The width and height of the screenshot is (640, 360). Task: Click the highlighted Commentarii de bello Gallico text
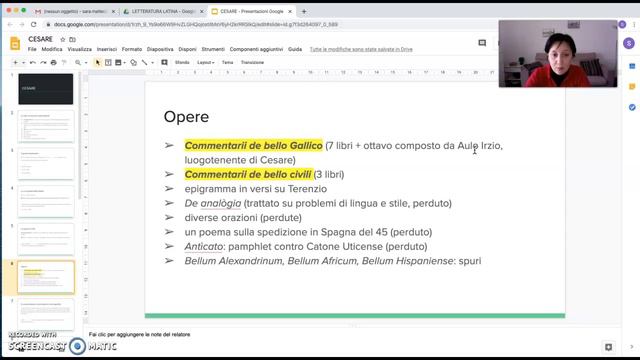253,146
